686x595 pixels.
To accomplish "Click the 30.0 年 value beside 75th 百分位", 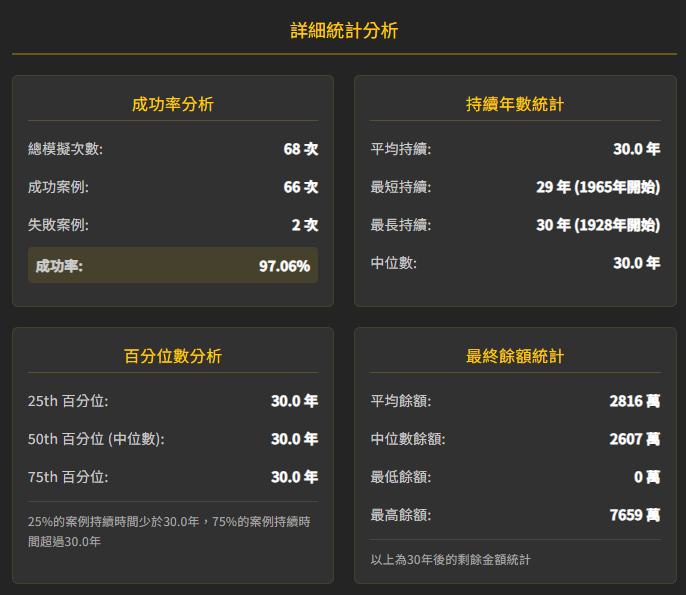I will pos(294,477).
